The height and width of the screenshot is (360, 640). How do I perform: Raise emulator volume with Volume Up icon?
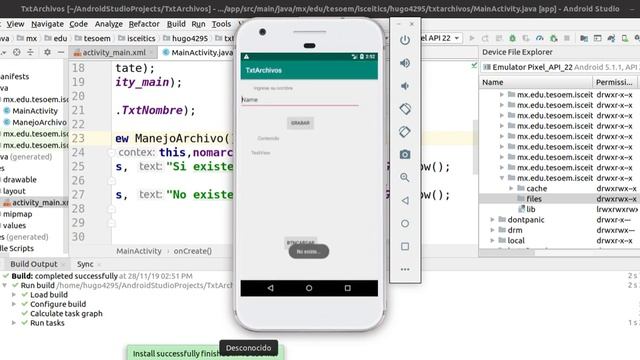[x=405, y=63]
